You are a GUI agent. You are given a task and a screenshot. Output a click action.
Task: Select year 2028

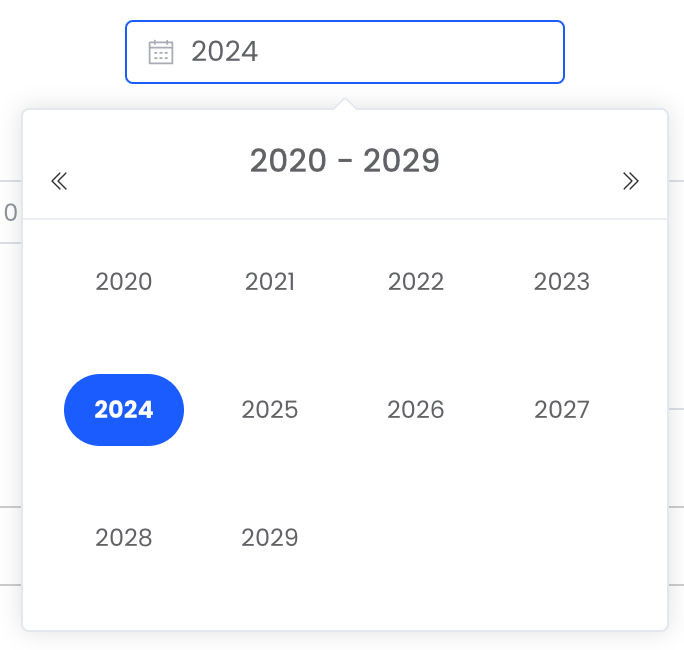tap(124, 537)
